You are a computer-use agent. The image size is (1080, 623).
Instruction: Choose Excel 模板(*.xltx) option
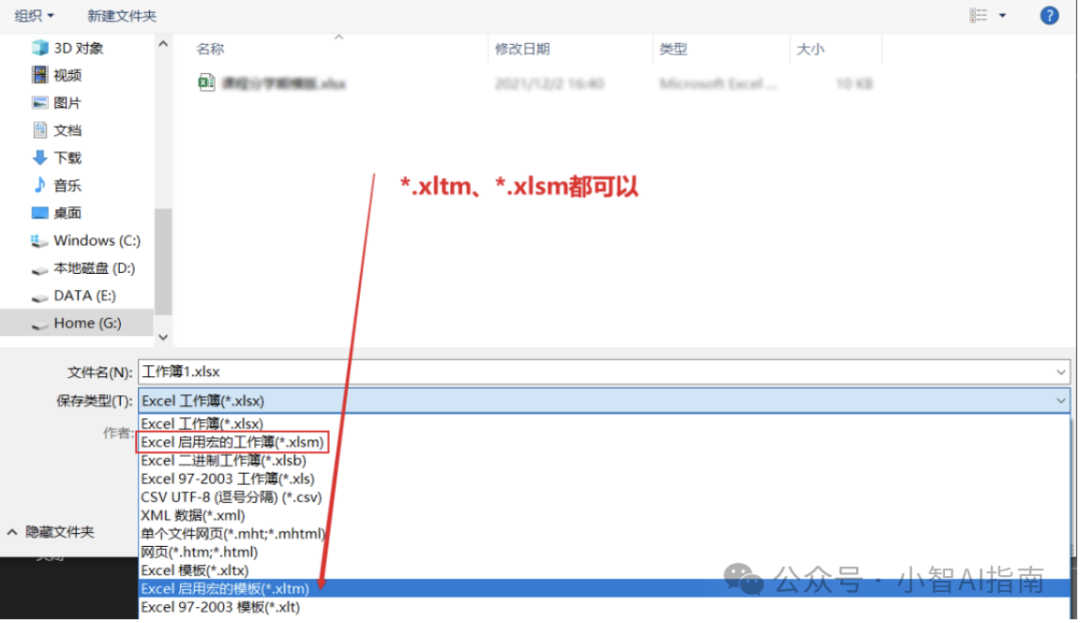pyautogui.click(x=604, y=570)
